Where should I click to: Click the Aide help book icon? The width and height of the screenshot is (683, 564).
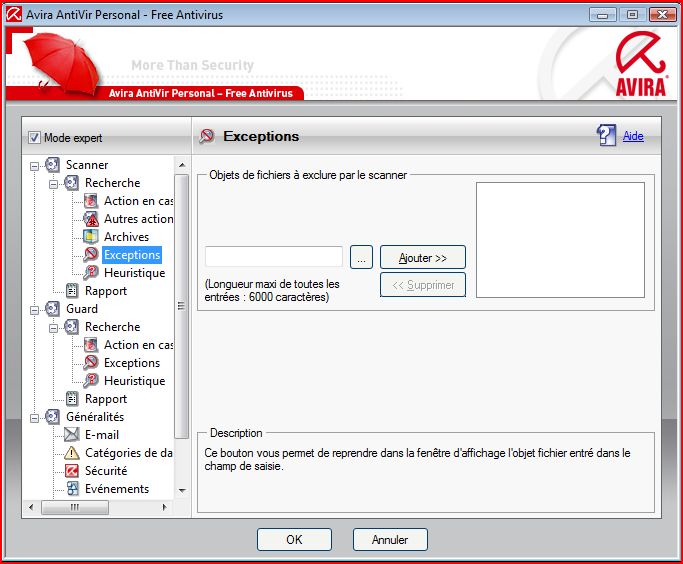click(x=606, y=135)
